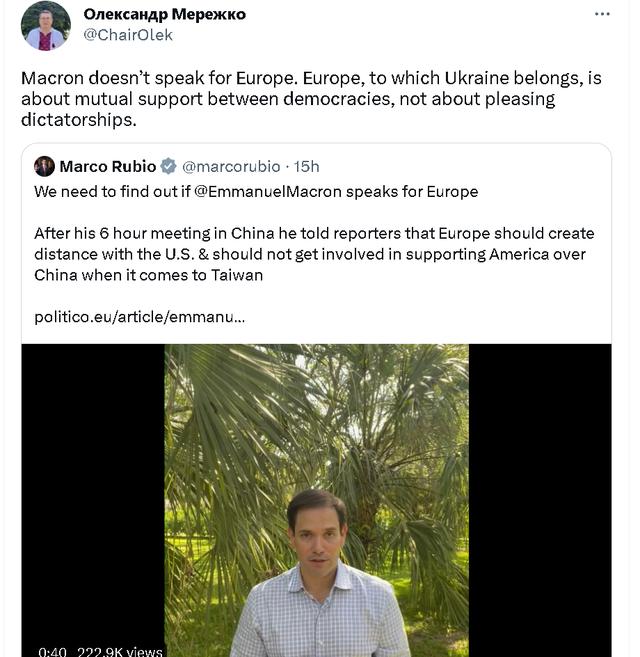Open the tweet's three-dot more options menu
Screen dimensions: 640x657
pos(602,14)
